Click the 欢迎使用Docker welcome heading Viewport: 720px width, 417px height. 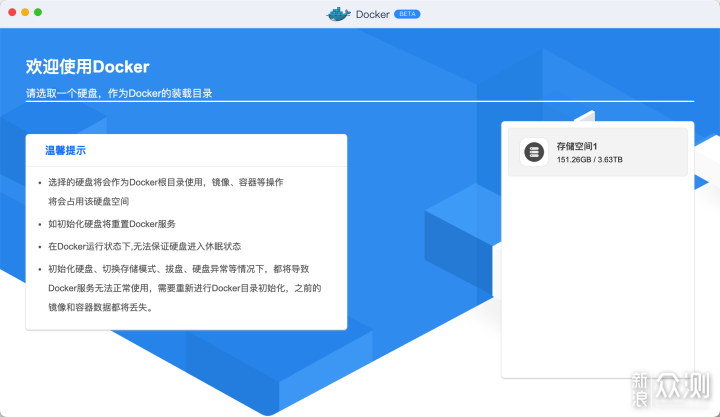click(x=87, y=67)
